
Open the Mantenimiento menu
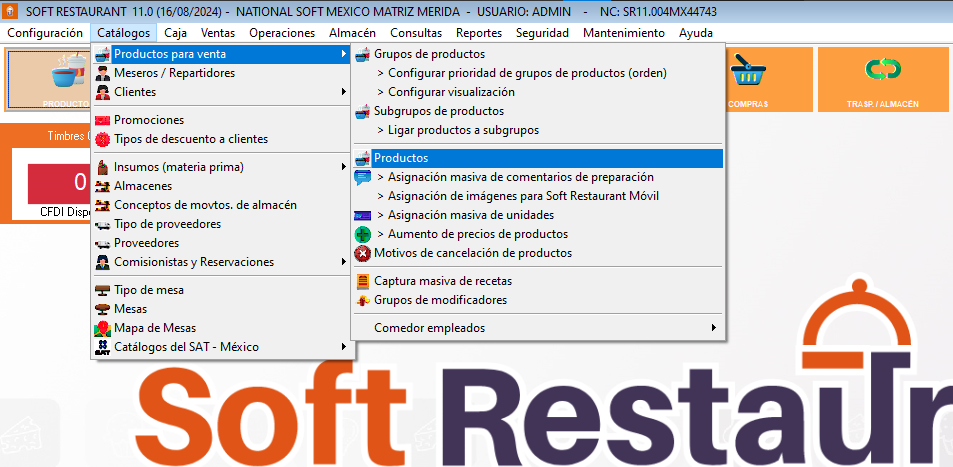(624, 33)
